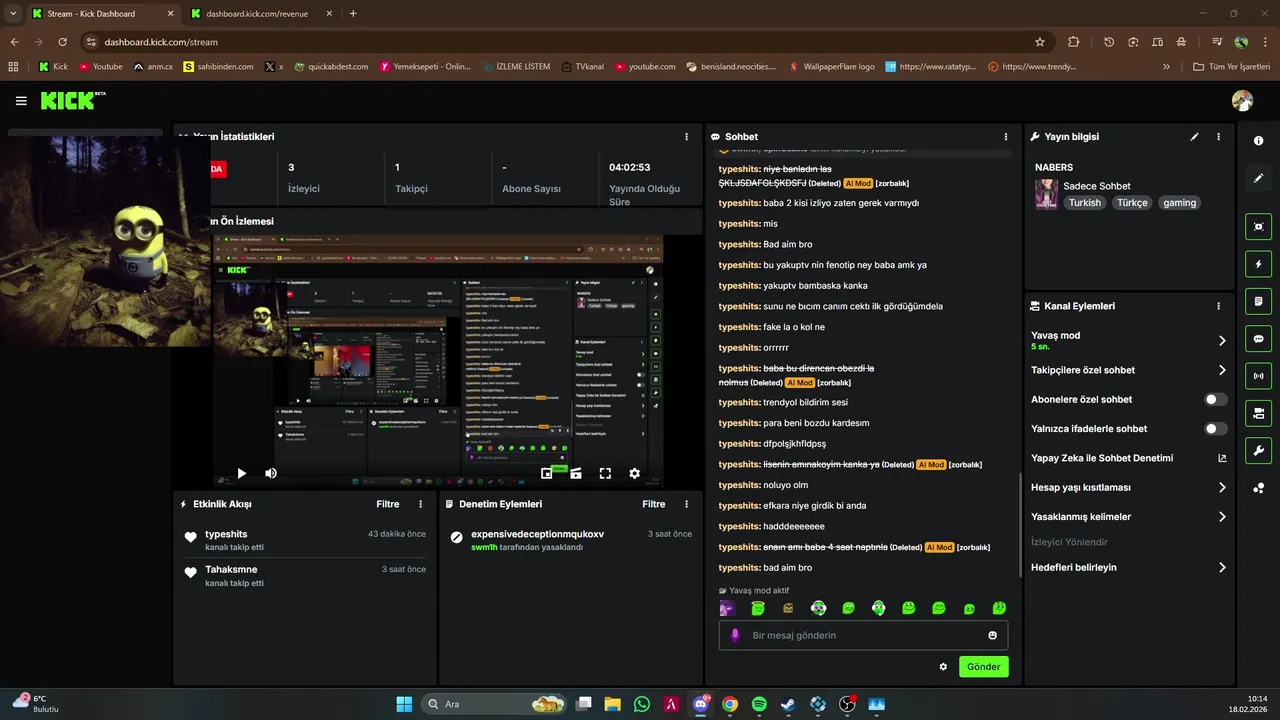Open Filtre in Etkinlik Akışı panel
Screen dimensions: 1280x720
click(x=387, y=504)
